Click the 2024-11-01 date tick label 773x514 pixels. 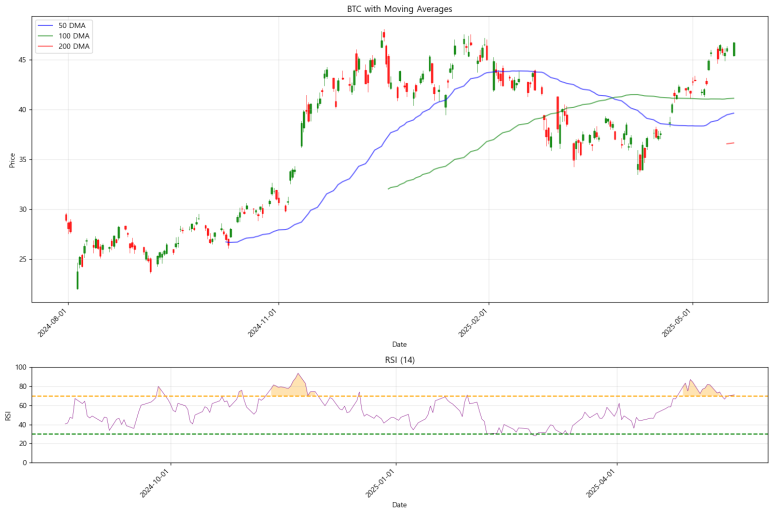coord(263,323)
